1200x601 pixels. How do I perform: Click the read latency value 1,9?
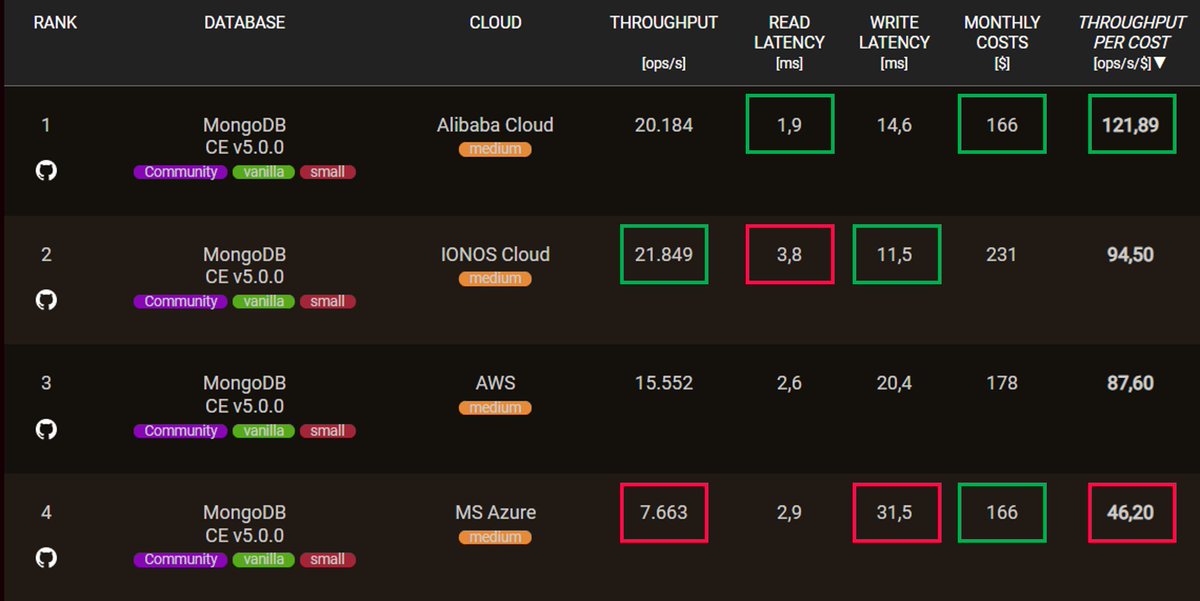pyautogui.click(x=790, y=125)
